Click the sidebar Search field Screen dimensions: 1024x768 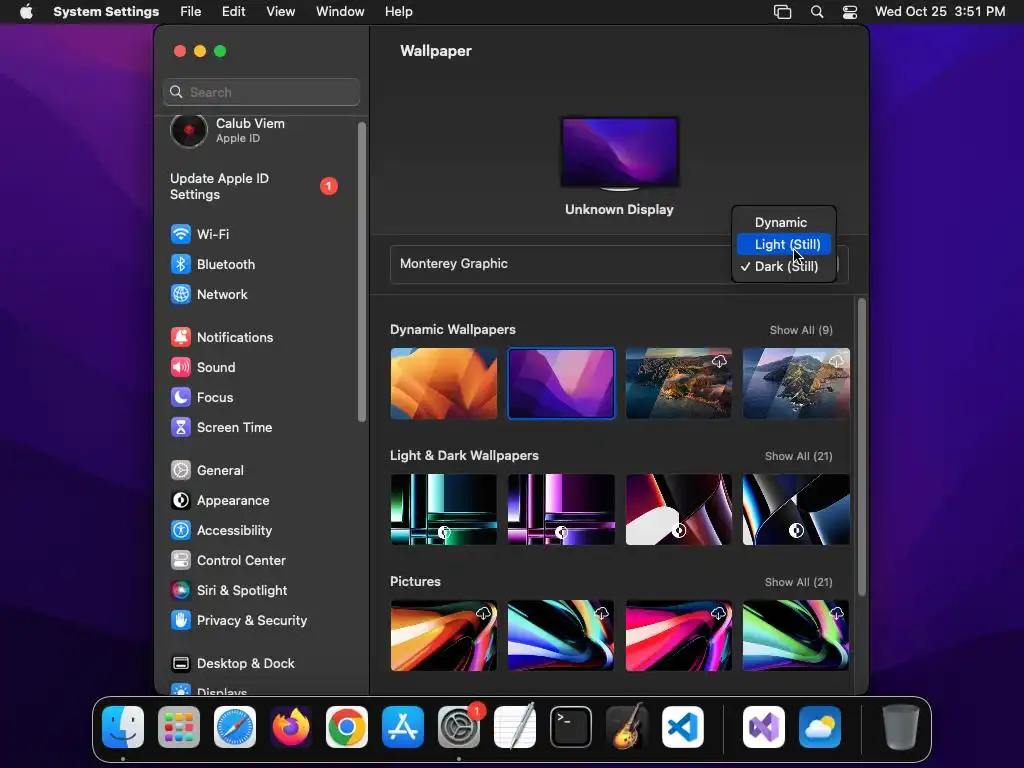coord(261,92)
